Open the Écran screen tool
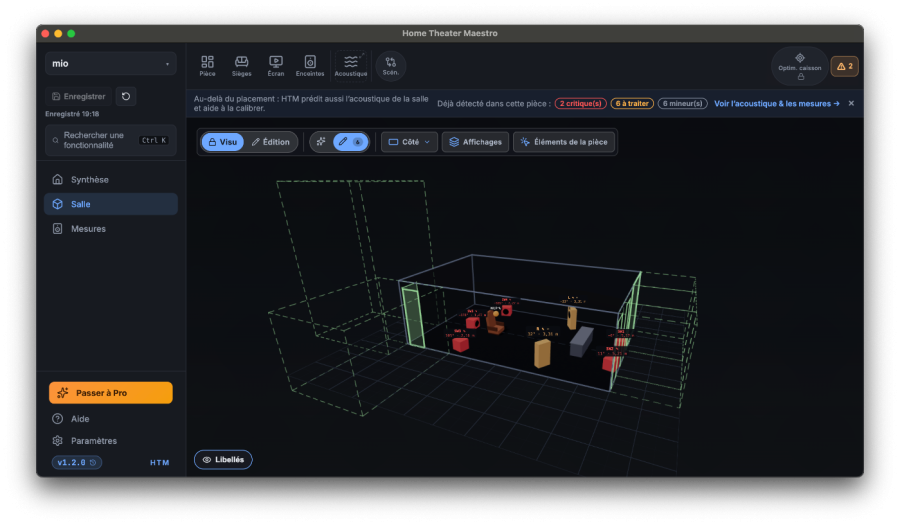The width and height of the screenshot is (900, 525). [x=276, y=66]
